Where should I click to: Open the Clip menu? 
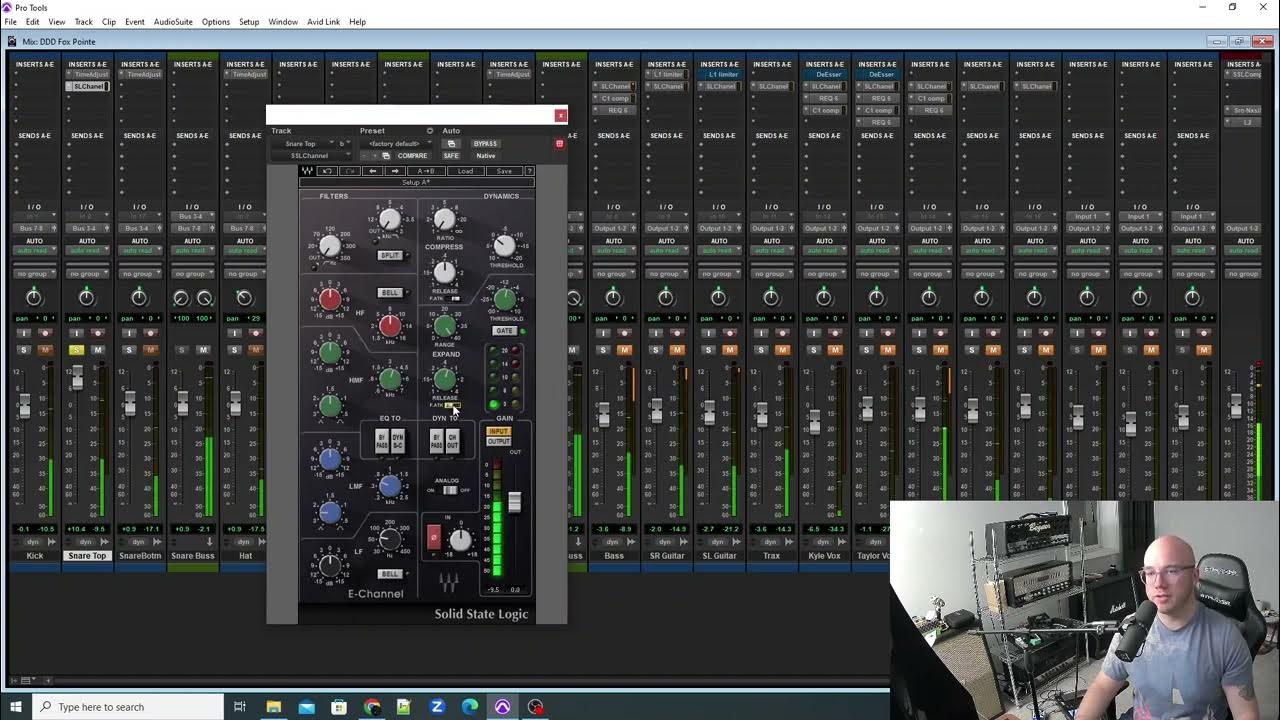109,21
